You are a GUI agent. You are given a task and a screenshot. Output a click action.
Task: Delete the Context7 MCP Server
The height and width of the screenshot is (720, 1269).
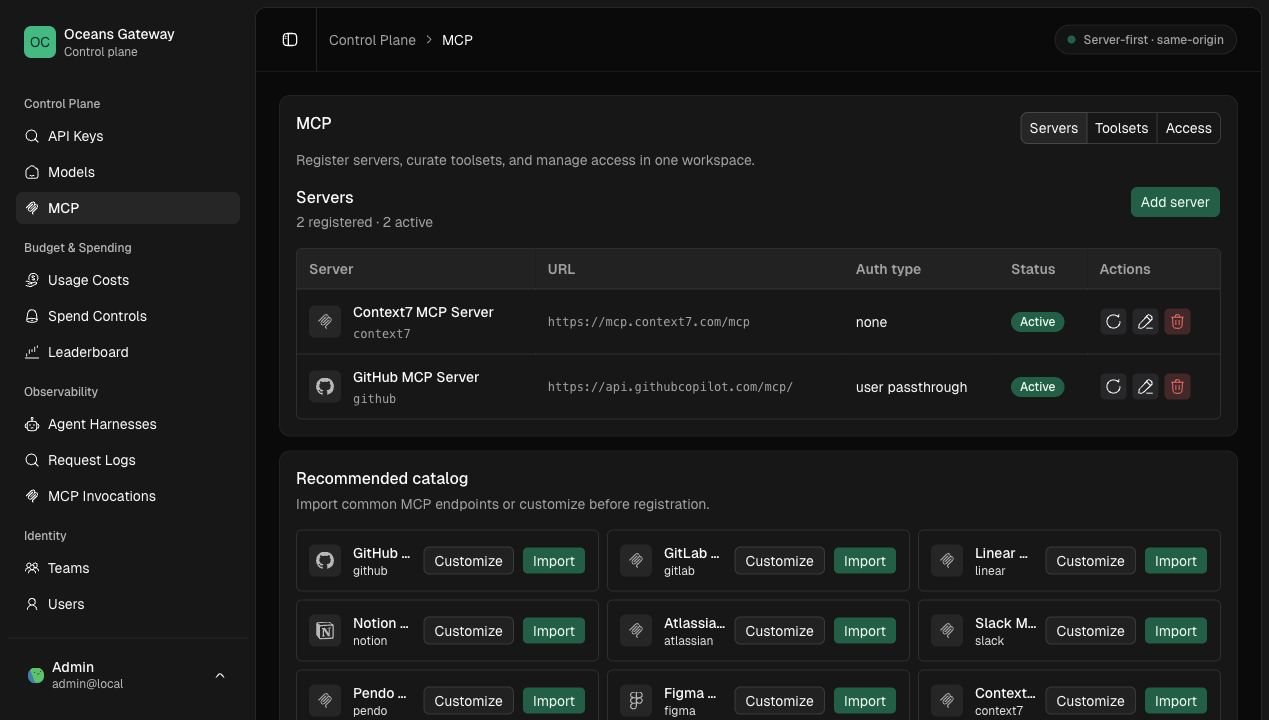(1177, 322)
